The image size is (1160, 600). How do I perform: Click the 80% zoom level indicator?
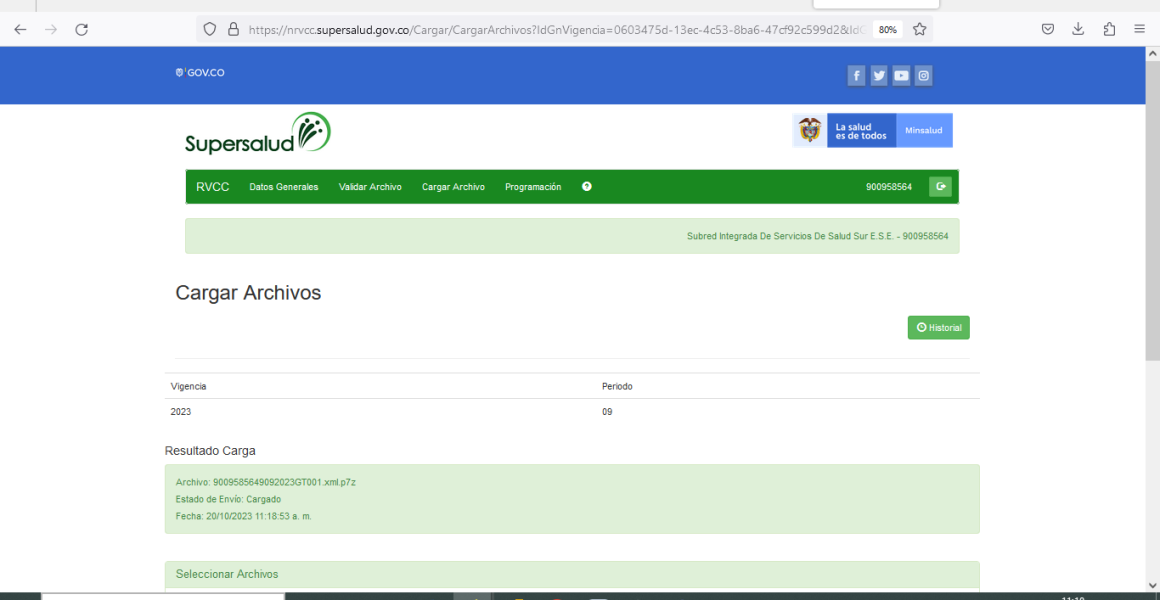(888, 30)
